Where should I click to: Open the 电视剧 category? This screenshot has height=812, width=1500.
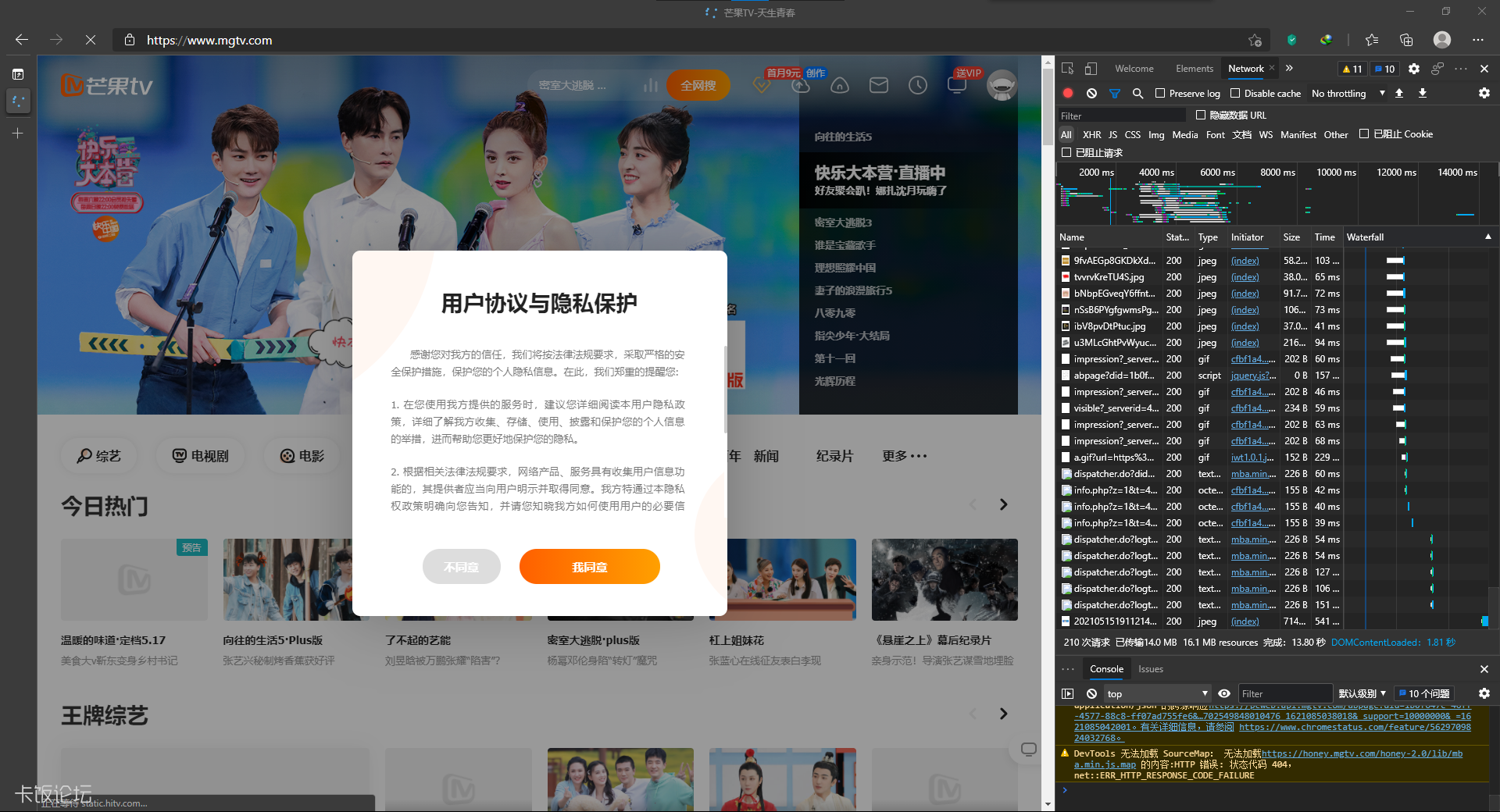[x=201, y=456]
